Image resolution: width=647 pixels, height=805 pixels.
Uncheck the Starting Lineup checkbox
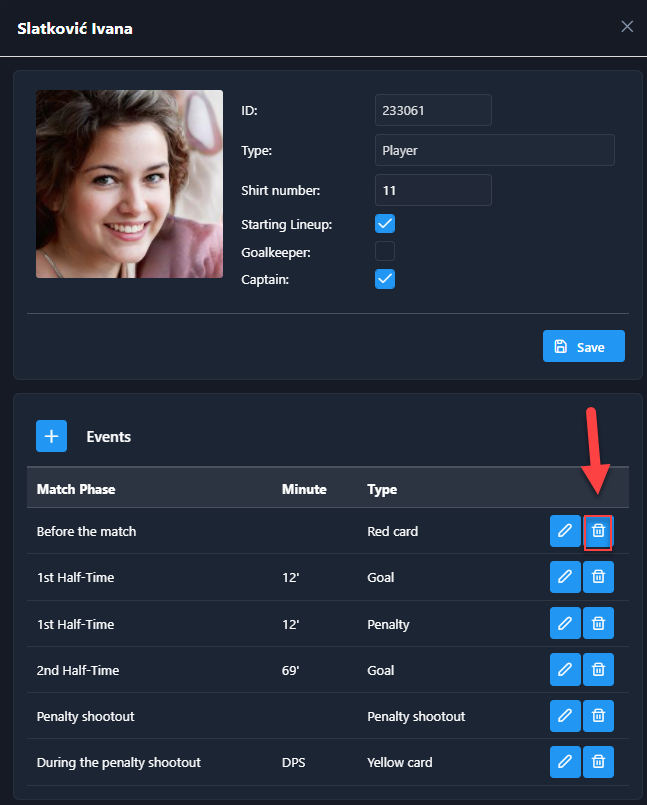tap(385, 223)
